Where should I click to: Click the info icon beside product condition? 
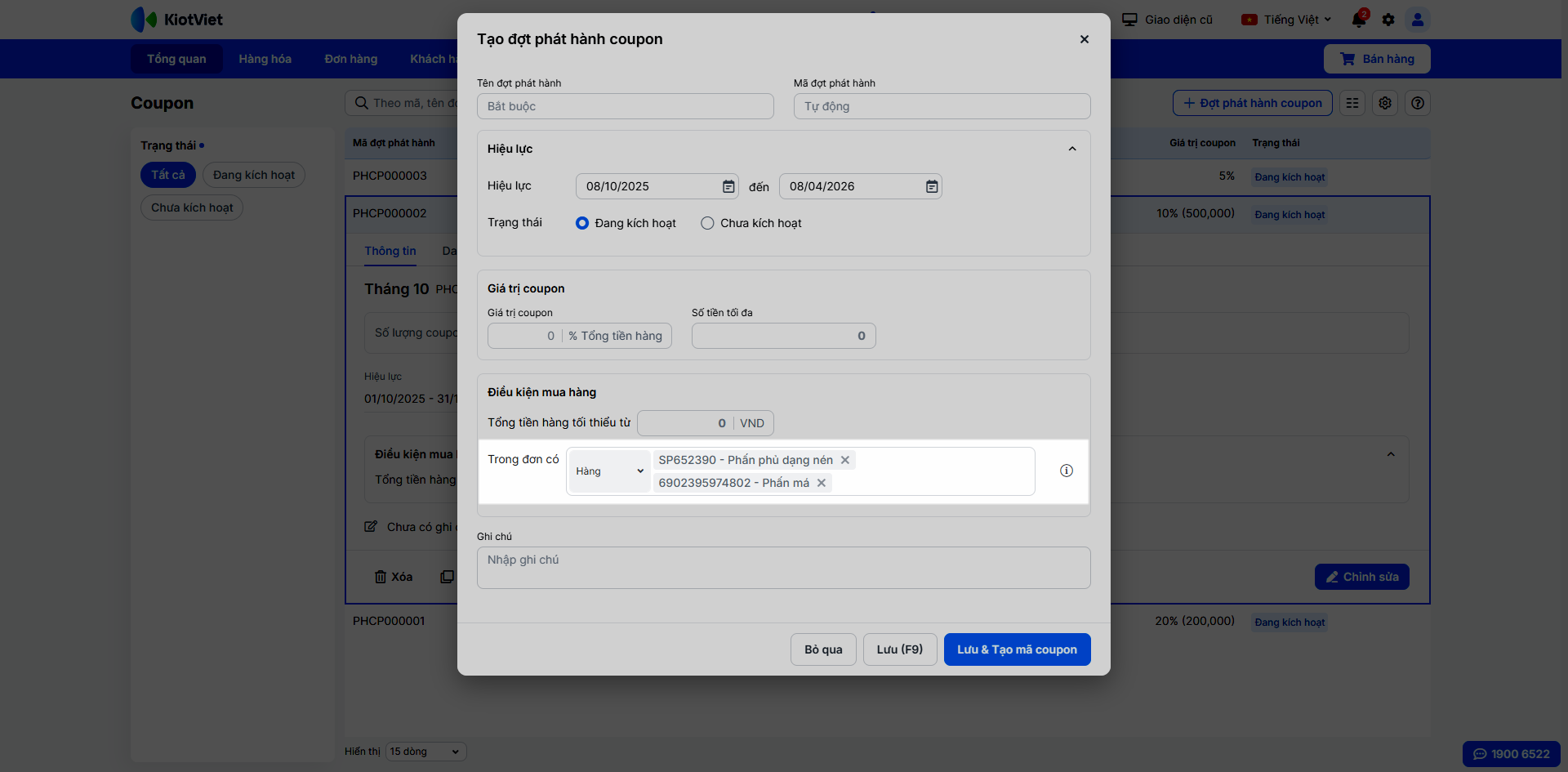1067,471
